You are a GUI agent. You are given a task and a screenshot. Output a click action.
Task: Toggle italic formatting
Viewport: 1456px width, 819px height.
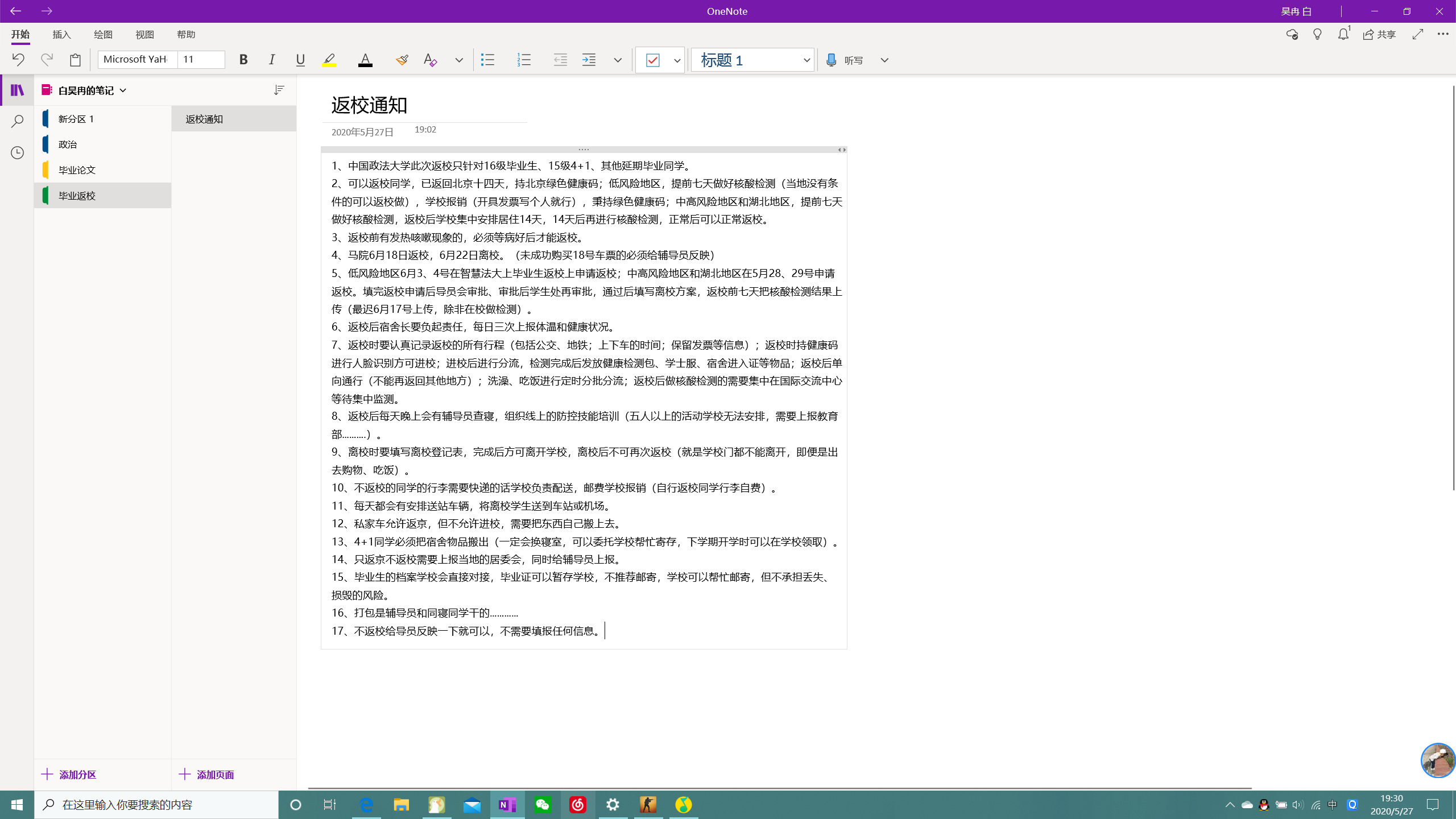(x=272, y=60)
